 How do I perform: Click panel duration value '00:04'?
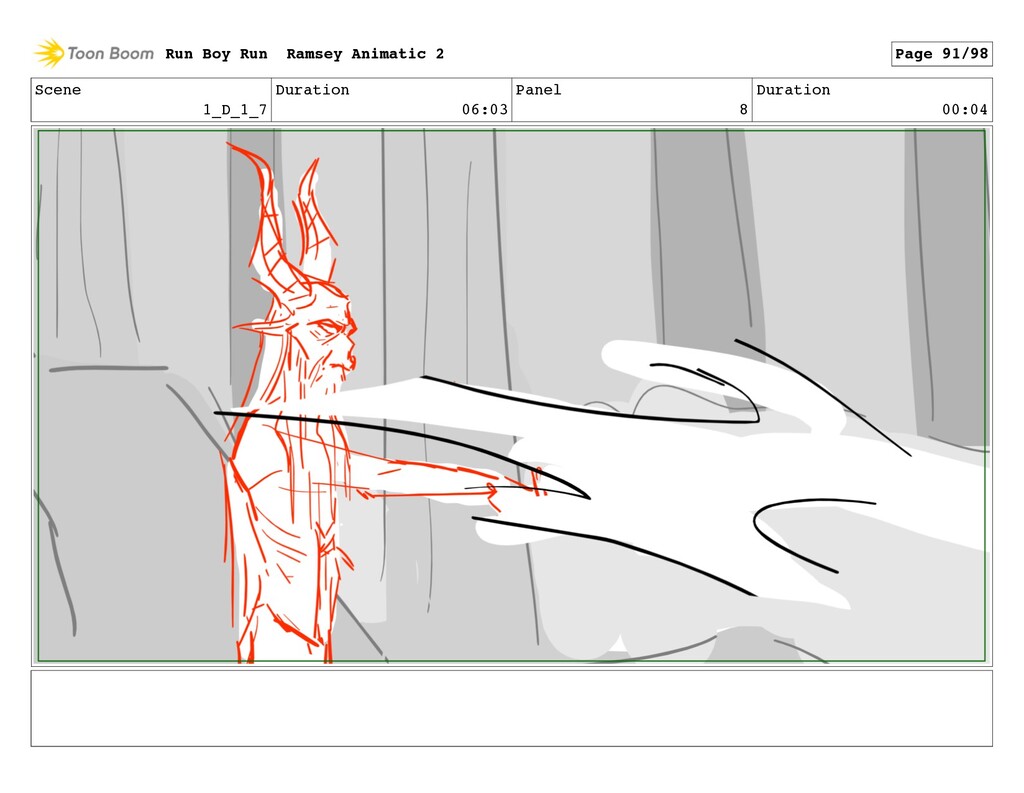point(965,110)
